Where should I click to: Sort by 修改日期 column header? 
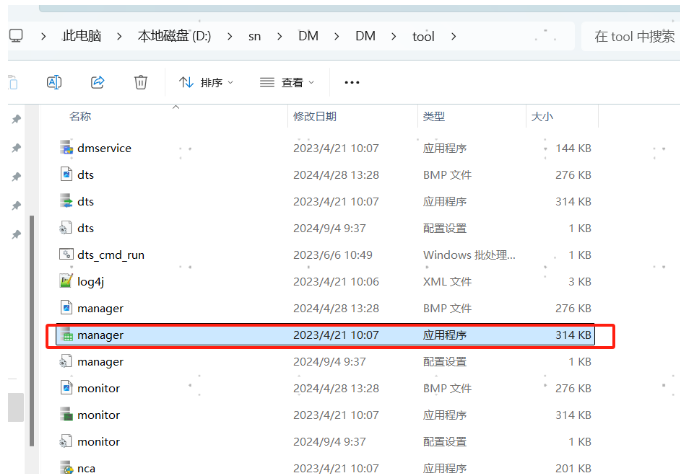(x=315, y=116)
